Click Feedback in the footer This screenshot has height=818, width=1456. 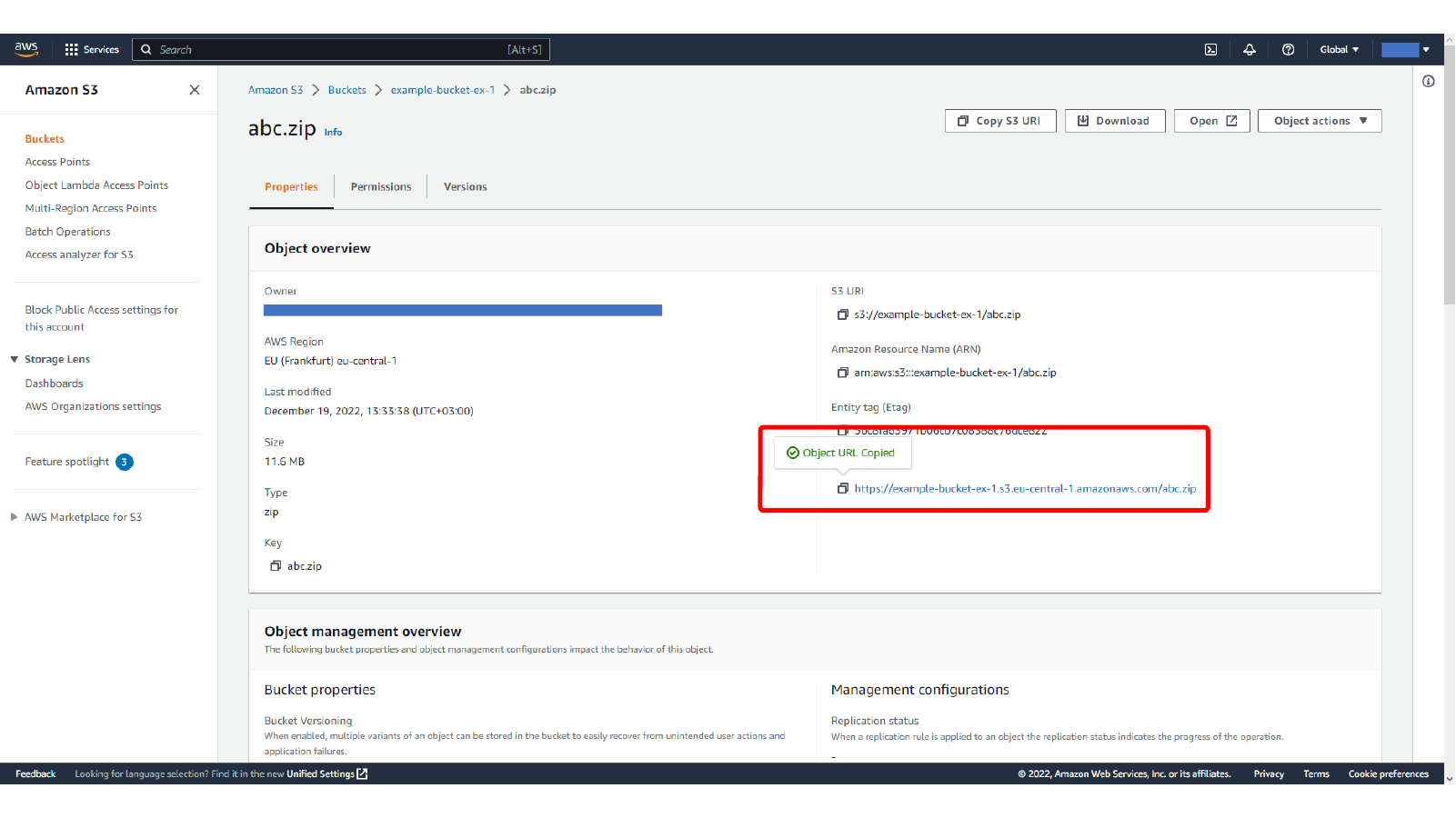35,774
